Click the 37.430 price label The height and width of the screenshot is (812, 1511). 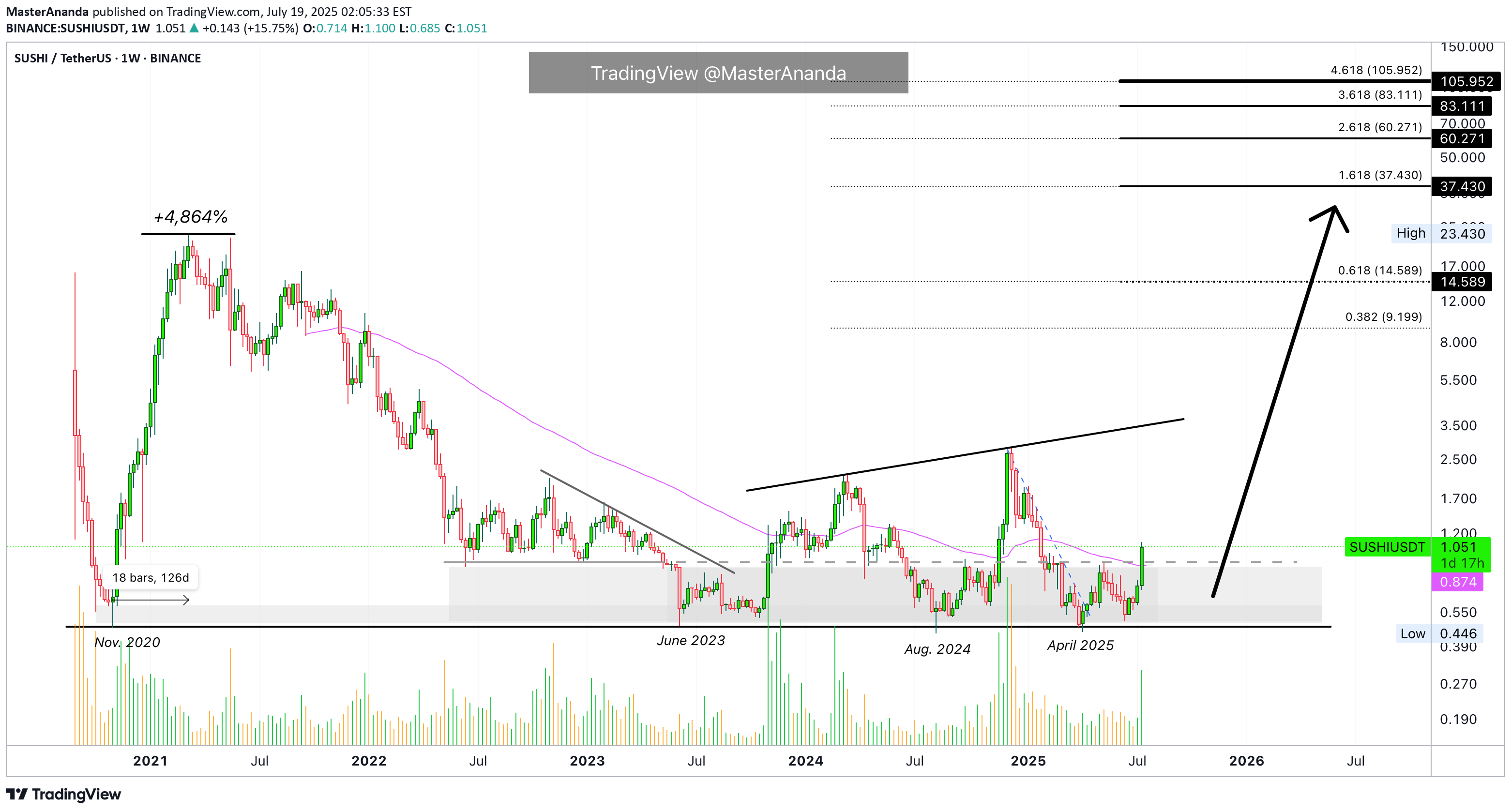coord(1461,186)
